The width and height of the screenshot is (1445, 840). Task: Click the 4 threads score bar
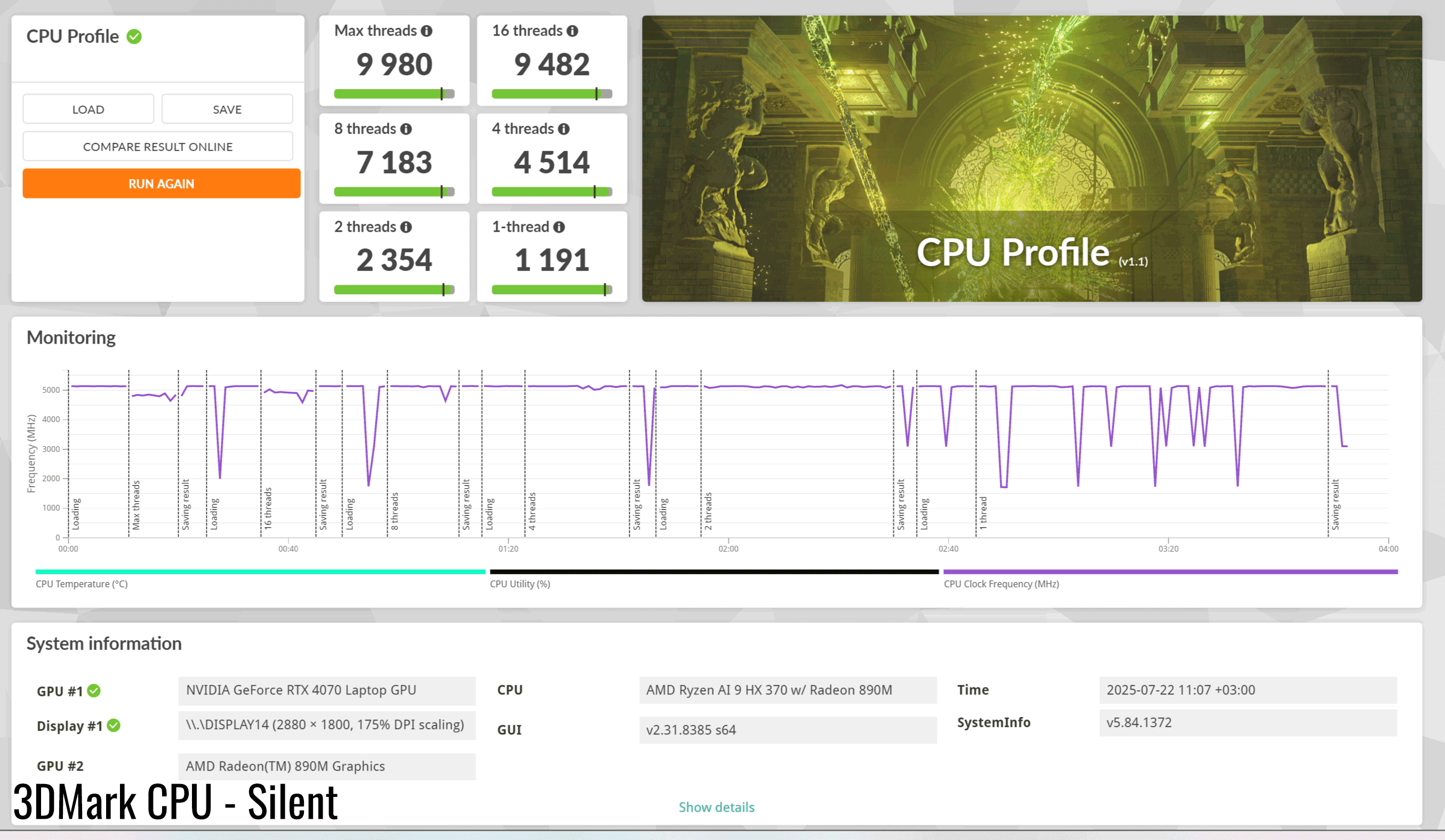tap(552, 191)
